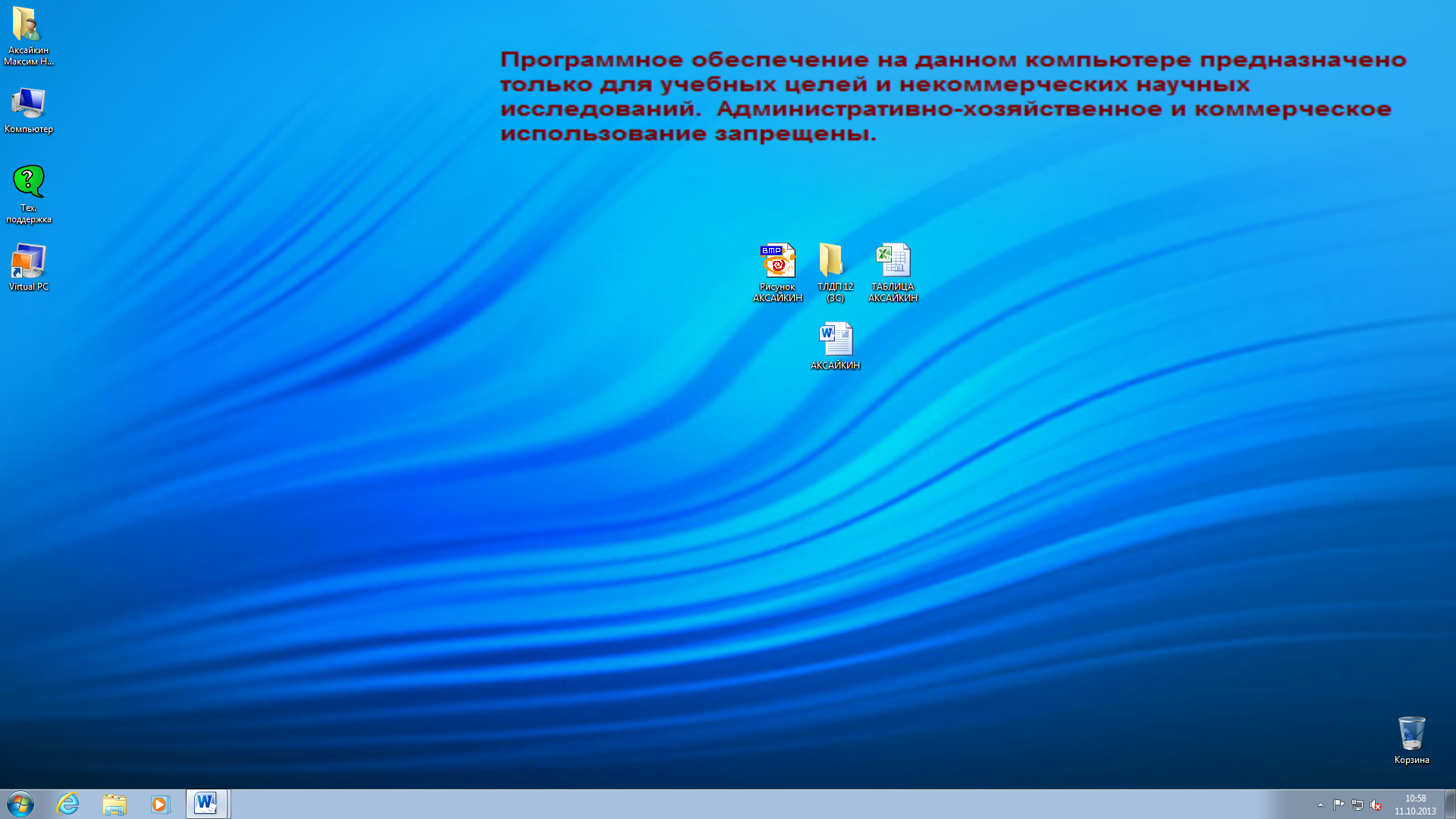Launch Internet Explorer from the taskbar
This screenshot has height=819, width=1456.
(67, 804)
